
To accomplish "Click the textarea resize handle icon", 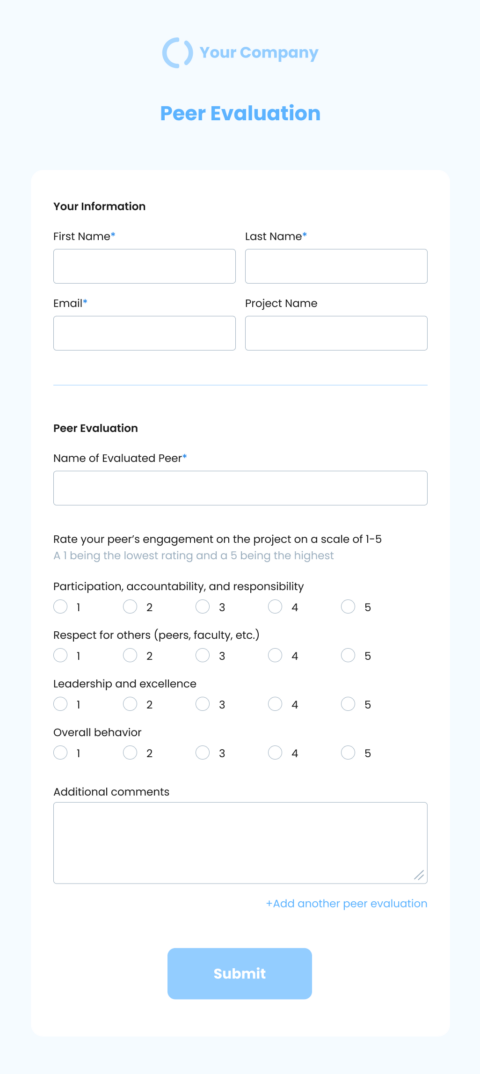I will click(418, 875).
